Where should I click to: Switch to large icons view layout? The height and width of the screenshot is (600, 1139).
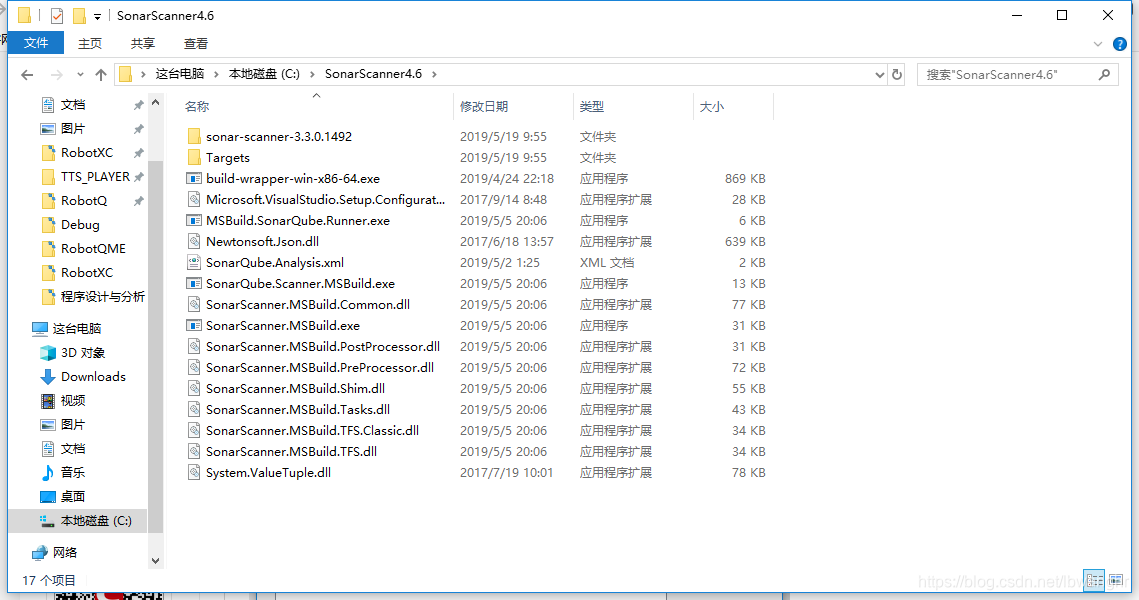(1116, 580)
